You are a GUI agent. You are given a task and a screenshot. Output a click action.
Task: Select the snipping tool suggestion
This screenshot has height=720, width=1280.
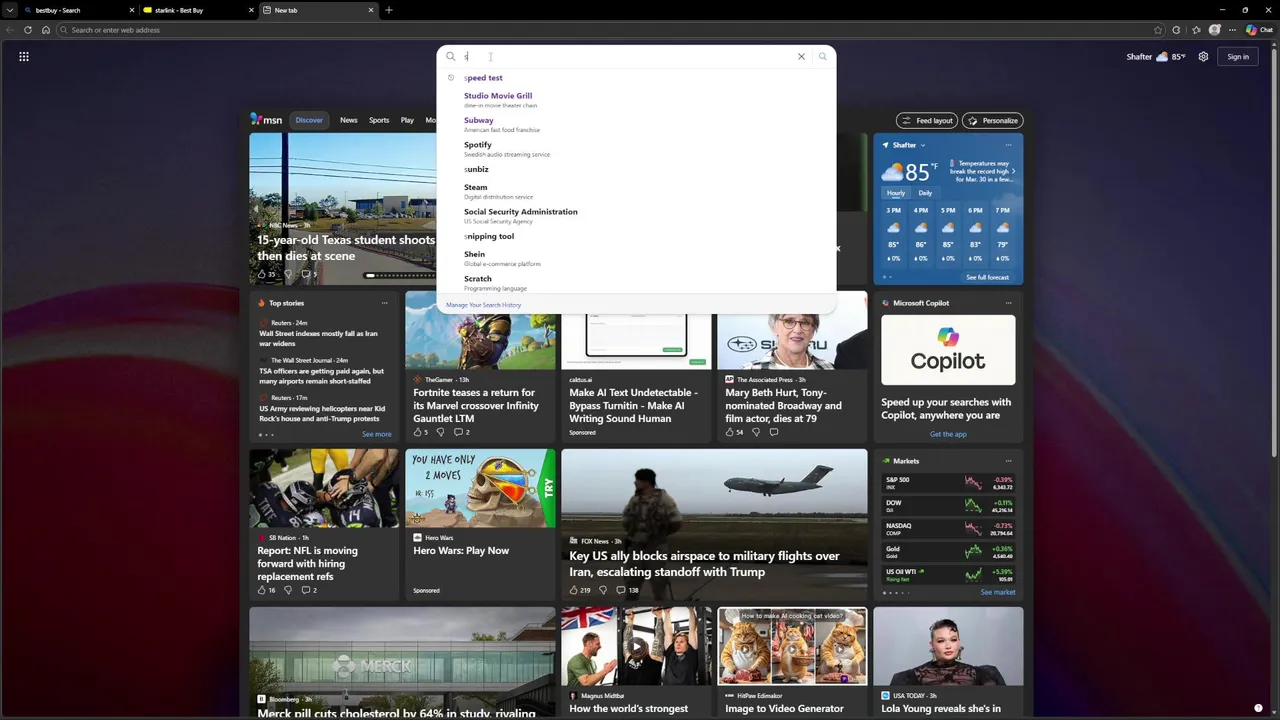[x=636, y=237]
